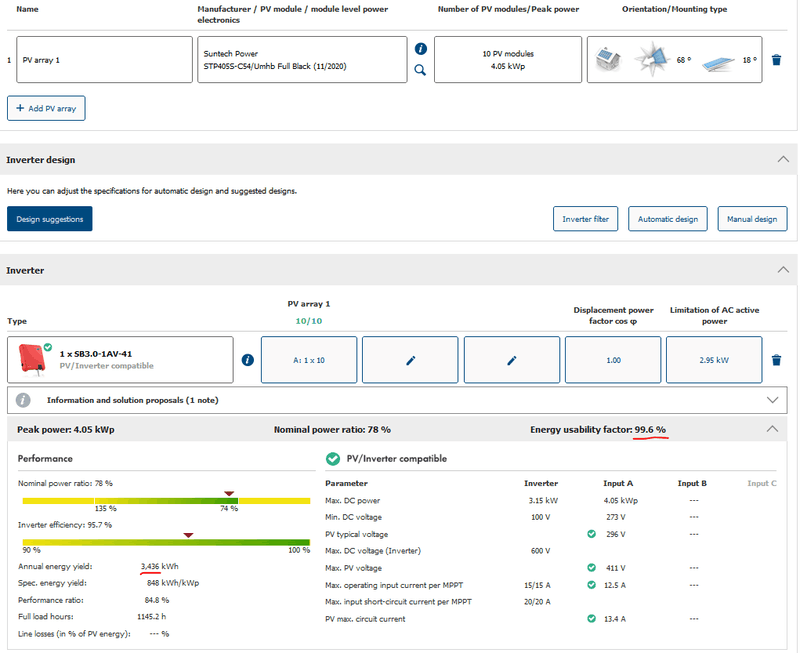This screenshot has height=653, width=800.
Task: Click the red SB3.0-1AV-41 inverter image
Action: tap(30, 359)
